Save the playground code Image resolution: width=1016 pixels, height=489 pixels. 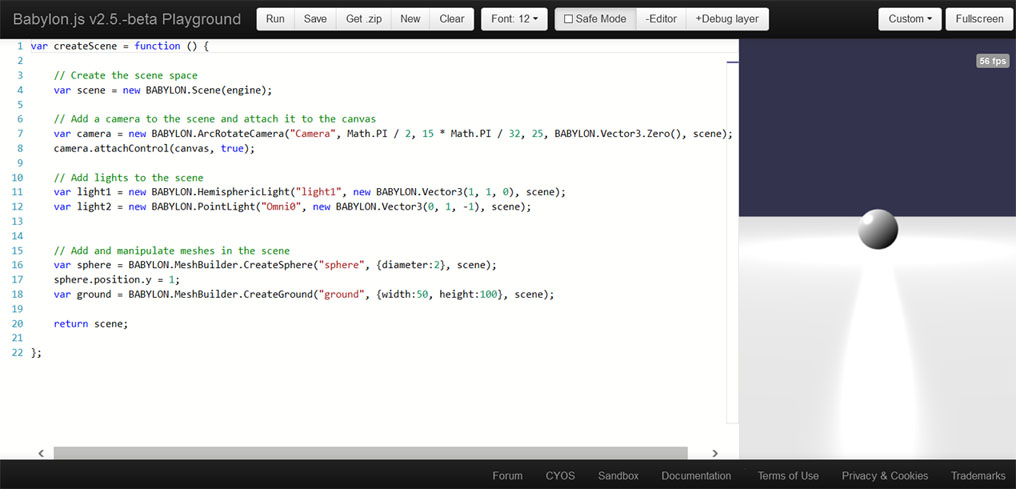[315, 19]
